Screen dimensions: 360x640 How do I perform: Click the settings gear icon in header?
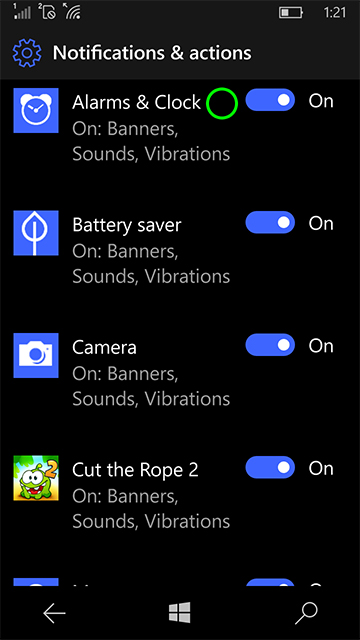click(x=27, y=53)
